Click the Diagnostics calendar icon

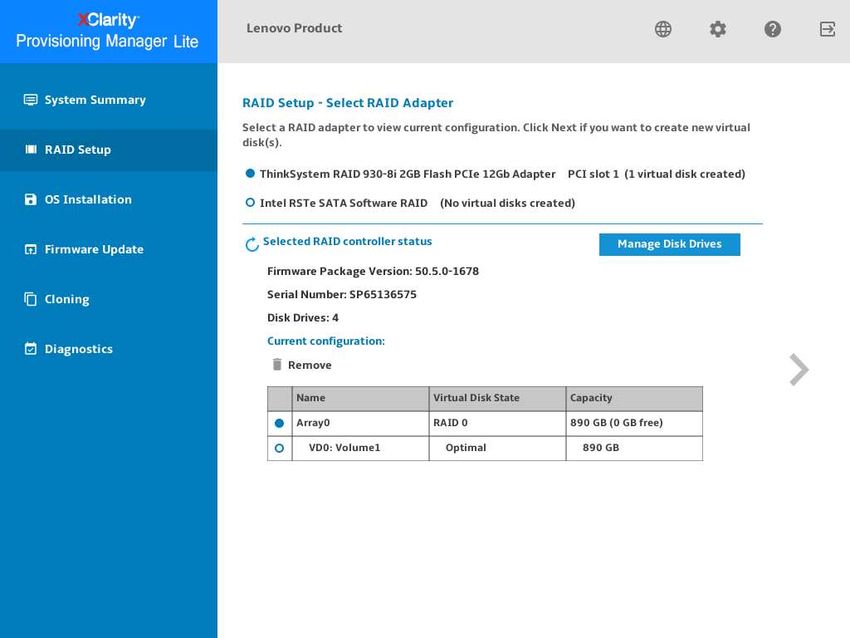tap(30, 349)
